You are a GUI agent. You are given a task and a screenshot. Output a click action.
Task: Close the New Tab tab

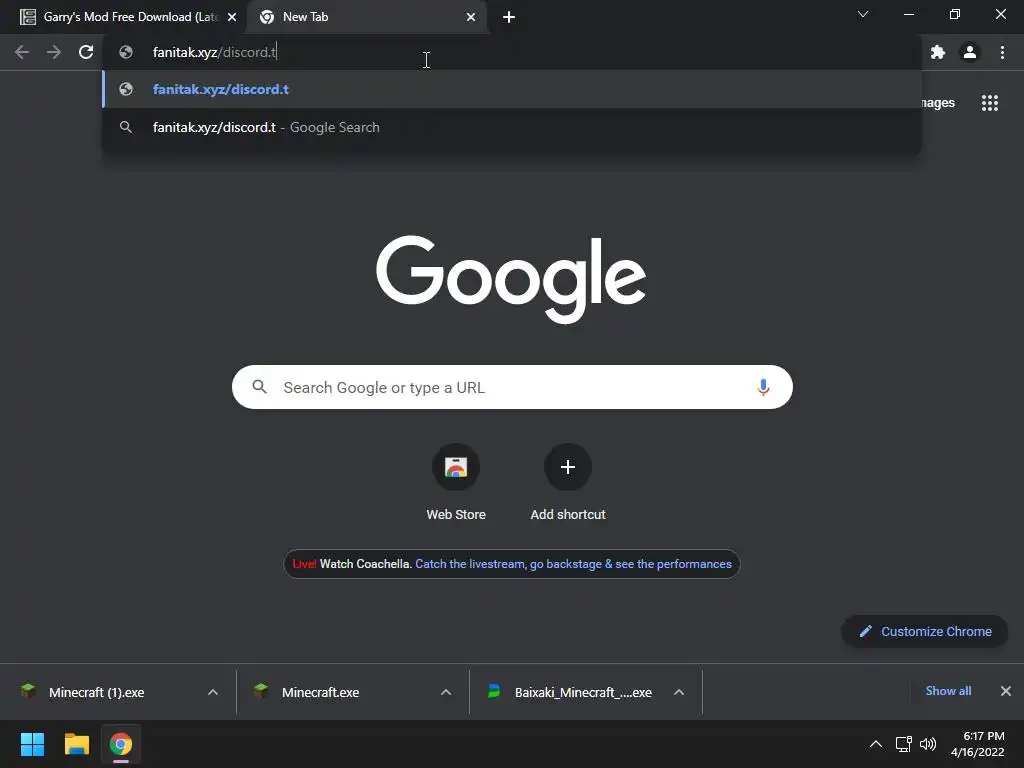[x=471, y=17]
